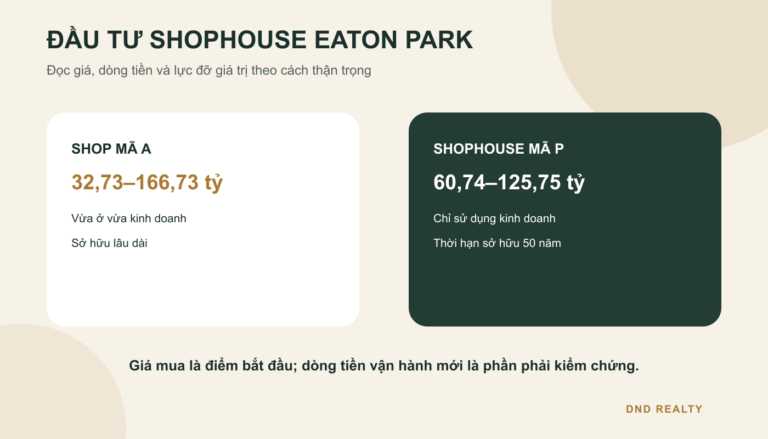The image size is (768, 439).
Task: Select the word SHOPHOUSE in the main title
Action: [228, 40]
